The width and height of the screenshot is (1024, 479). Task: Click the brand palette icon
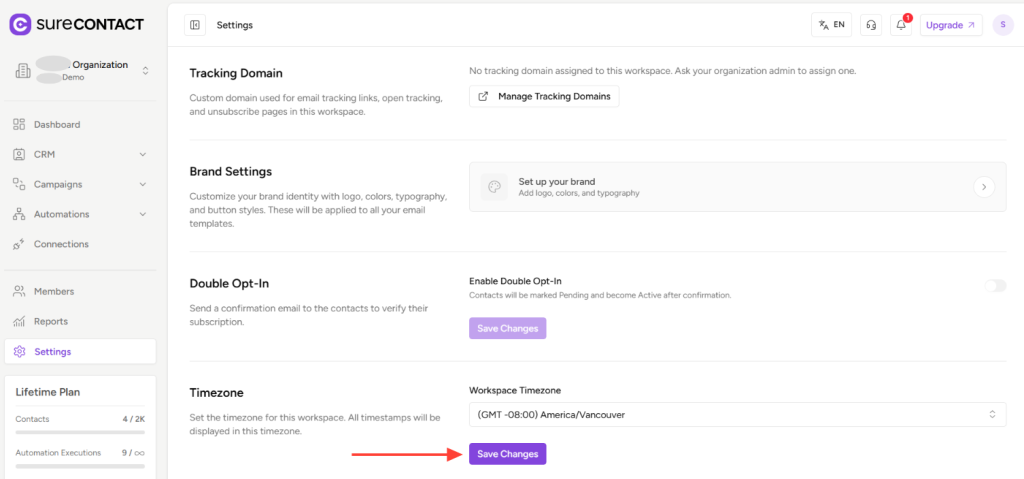[x=493, y=187]
